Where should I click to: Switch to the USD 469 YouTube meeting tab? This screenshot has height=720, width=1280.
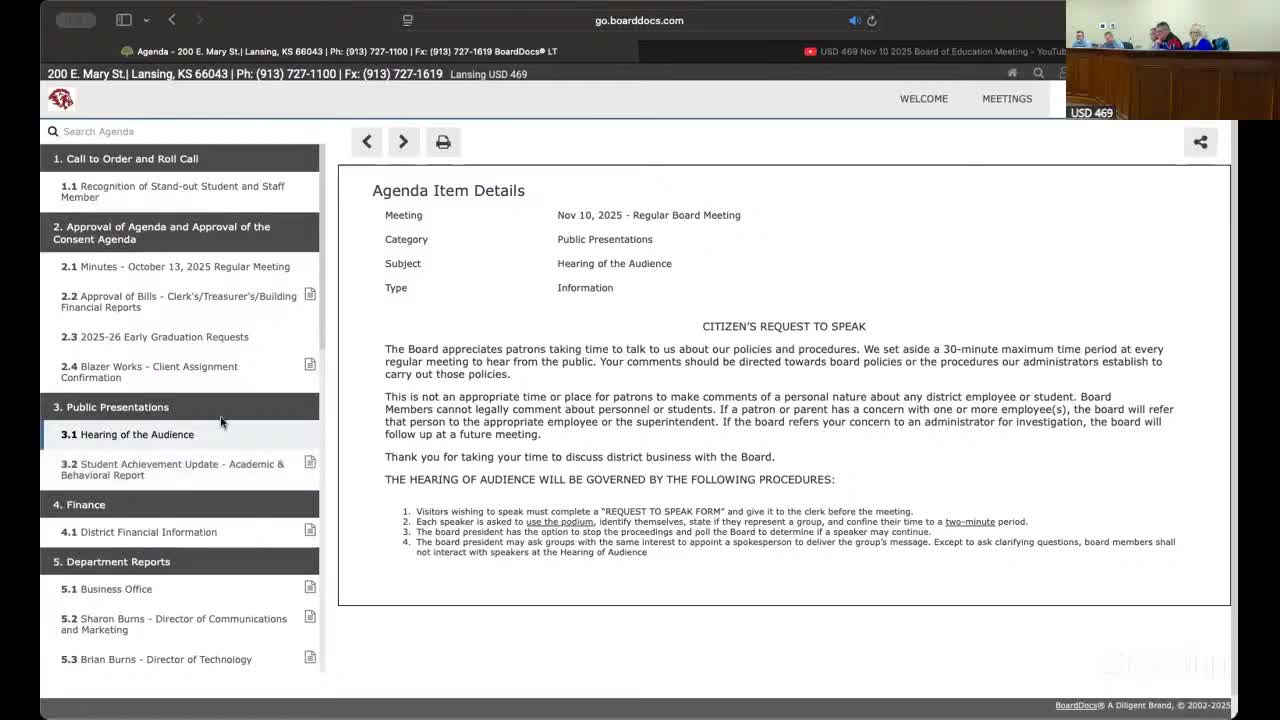pos(935,51)
